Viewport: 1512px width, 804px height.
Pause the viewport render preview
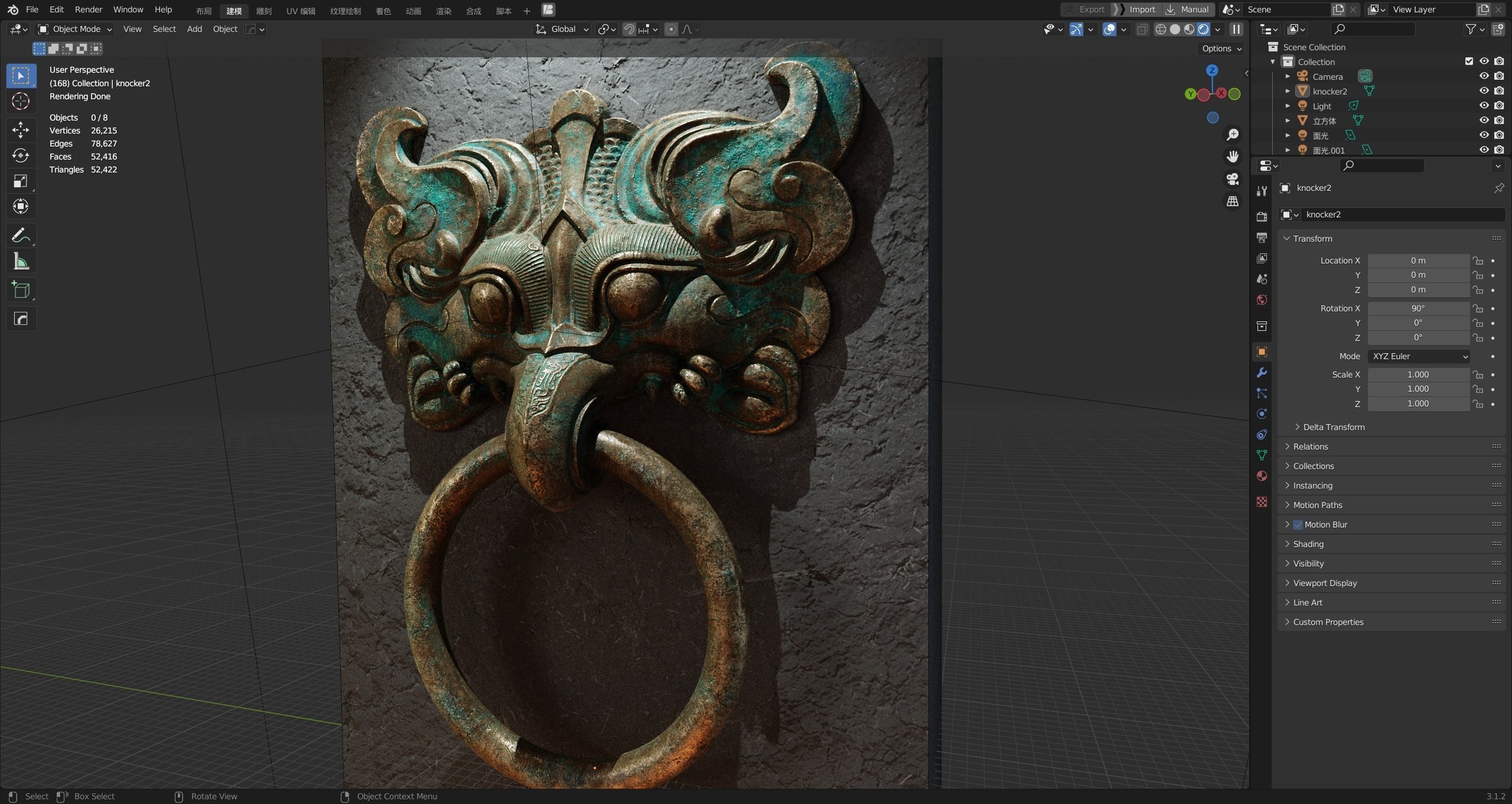click(x=1236, y=29)
